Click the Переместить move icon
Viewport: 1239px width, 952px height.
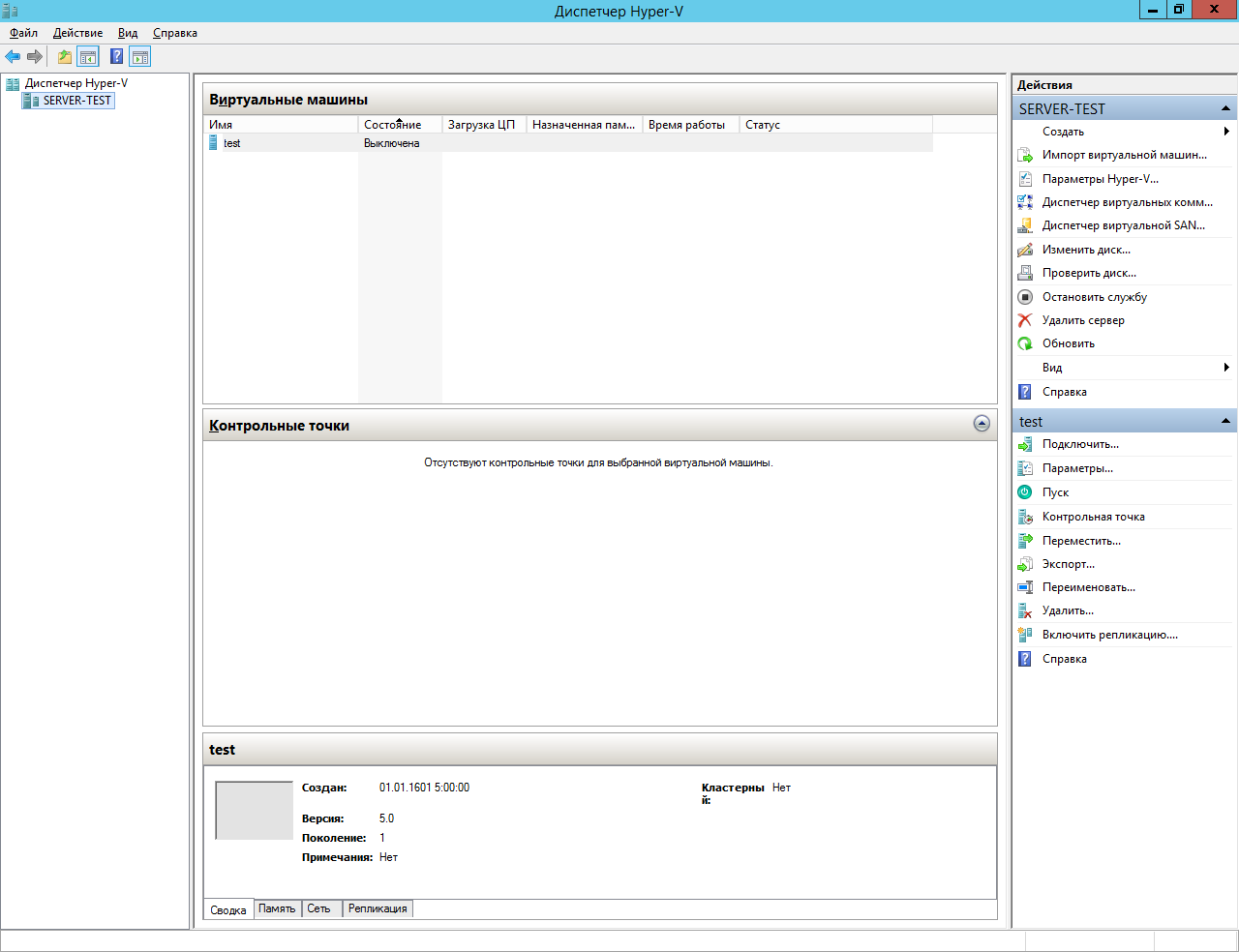1025,541
